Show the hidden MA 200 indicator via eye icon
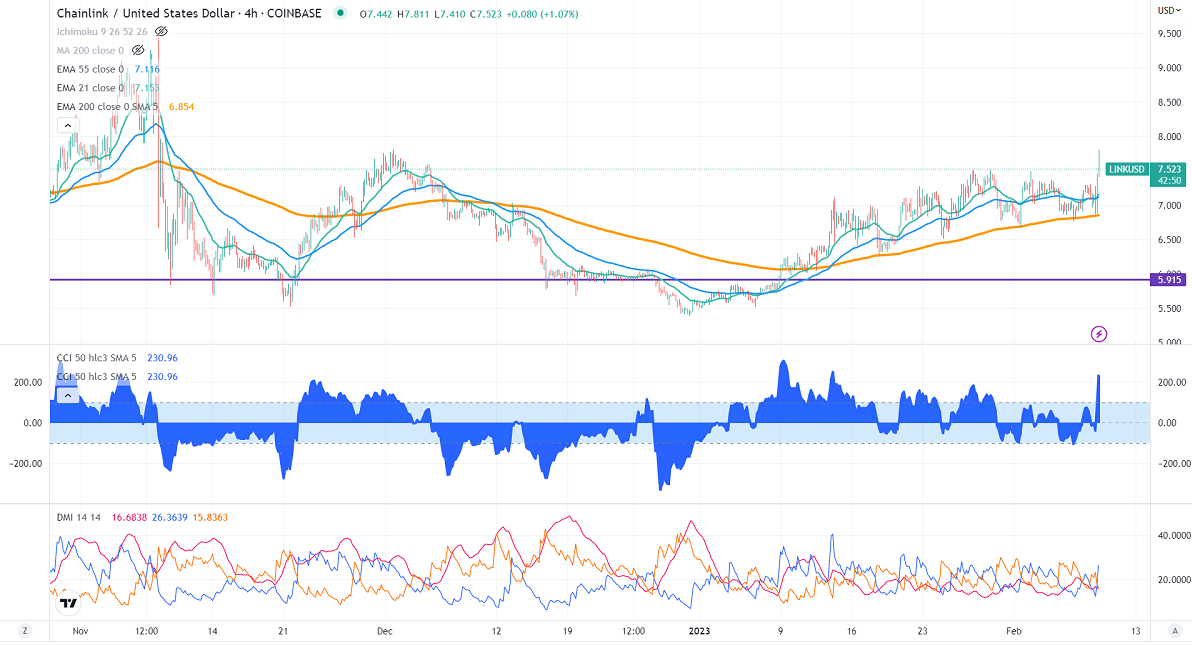The width and height of the screenshot is (1192, 646). click(137, 50)
